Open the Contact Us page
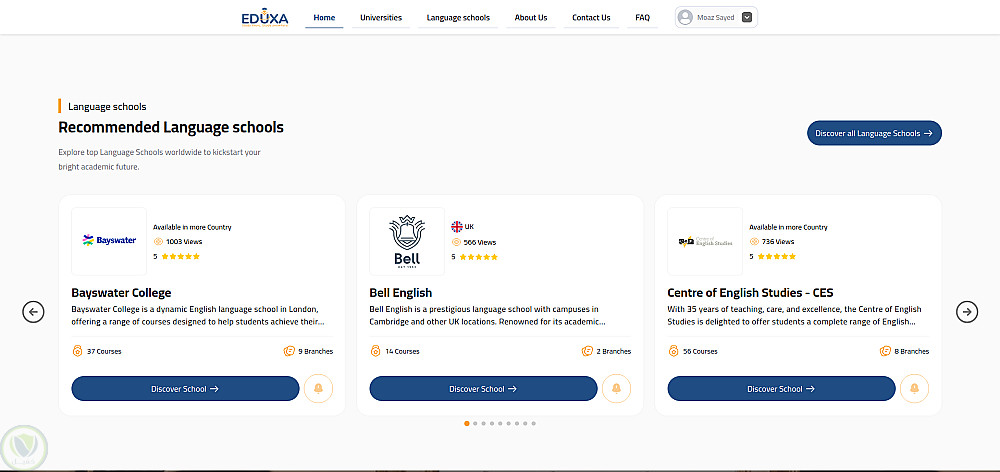The width and height of the screenshot is (1000, 472). pos(591,17)
